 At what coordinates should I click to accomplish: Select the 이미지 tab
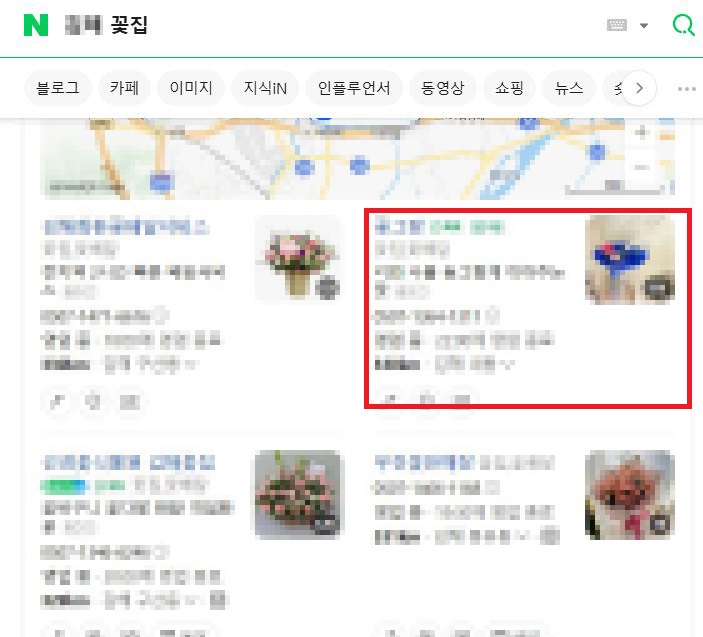pyautogui.click(x=191, y=88)
